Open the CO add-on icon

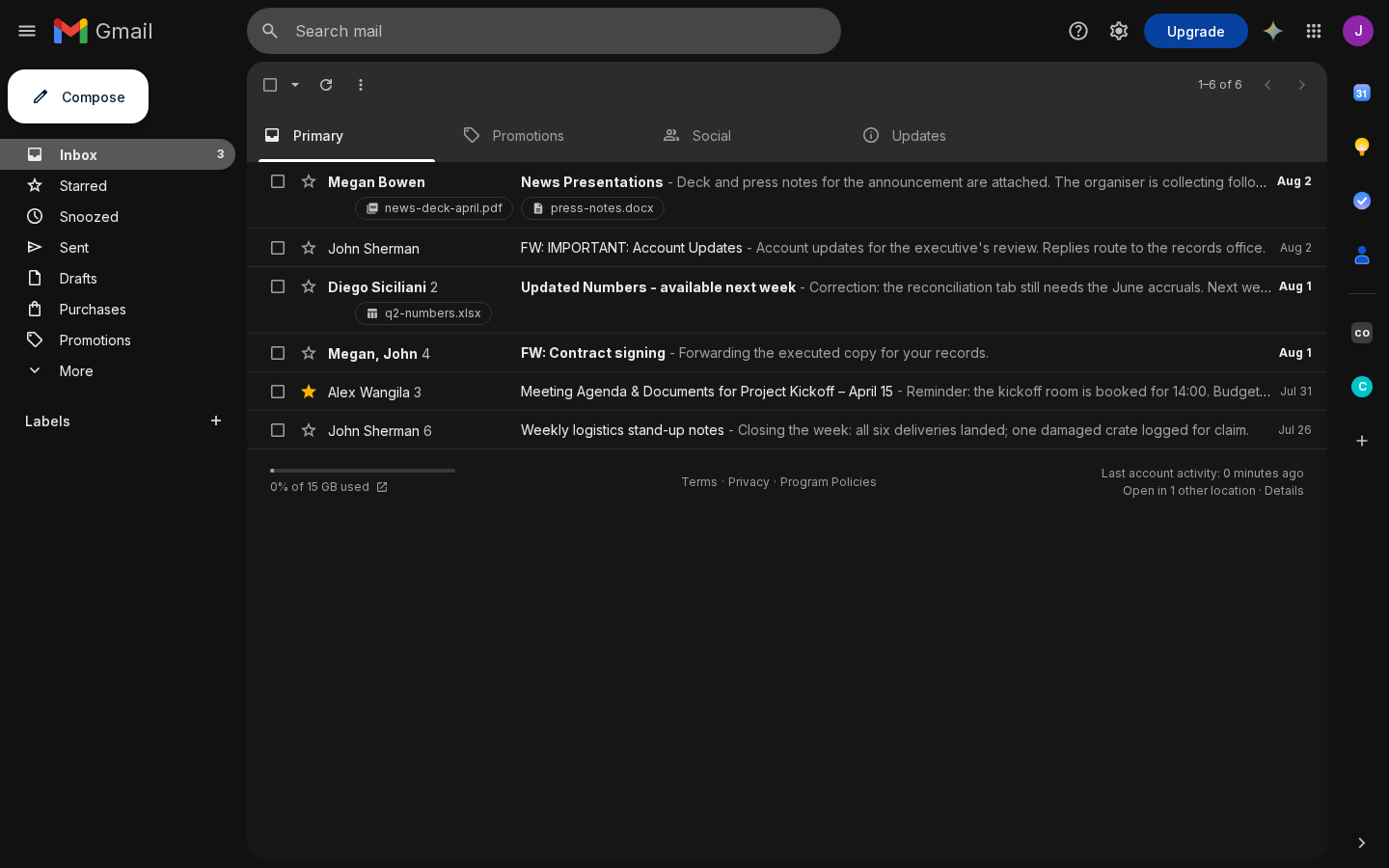click(1362, 333)
